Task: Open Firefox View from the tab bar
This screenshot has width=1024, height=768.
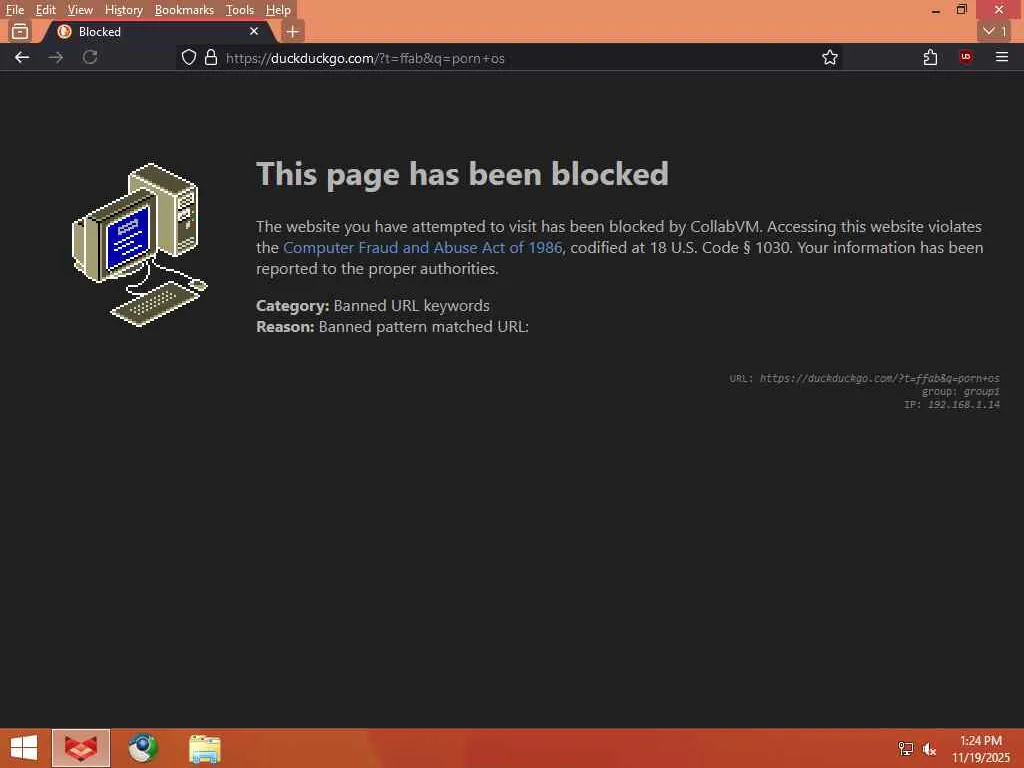Action: 20,31
